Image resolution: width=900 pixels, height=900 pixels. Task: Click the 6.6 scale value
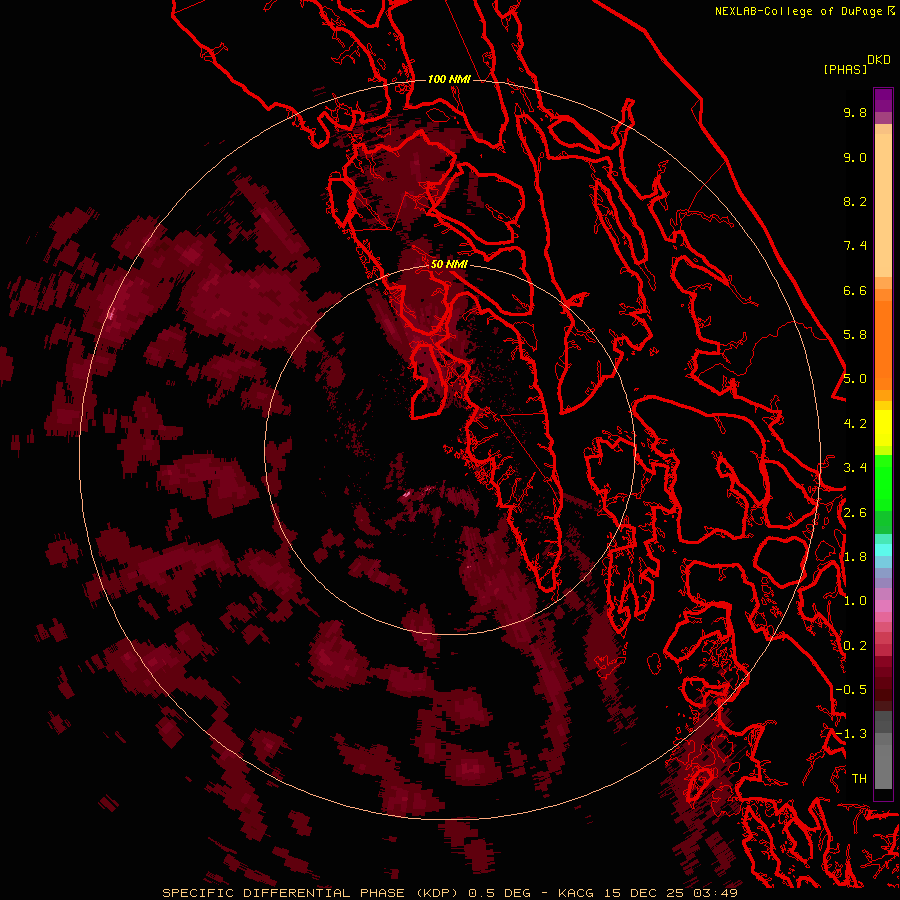point(855,290)
